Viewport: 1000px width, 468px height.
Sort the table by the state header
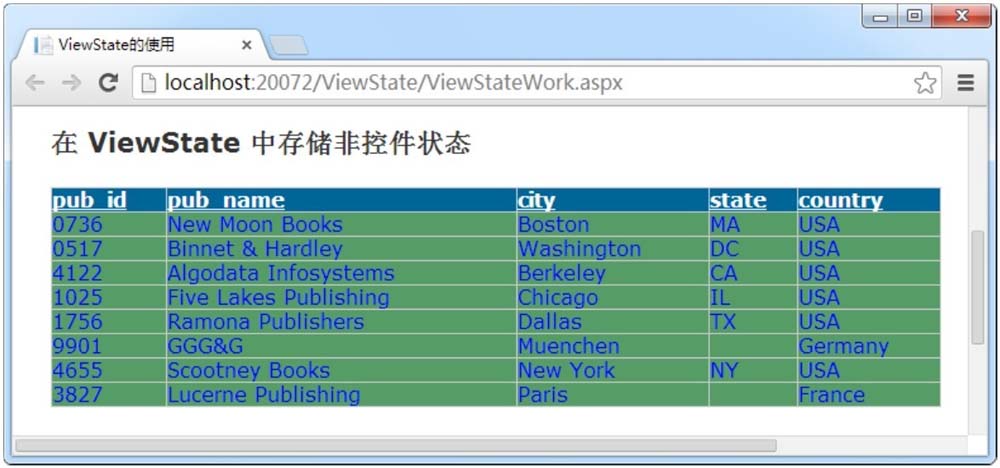pos(738,200)
